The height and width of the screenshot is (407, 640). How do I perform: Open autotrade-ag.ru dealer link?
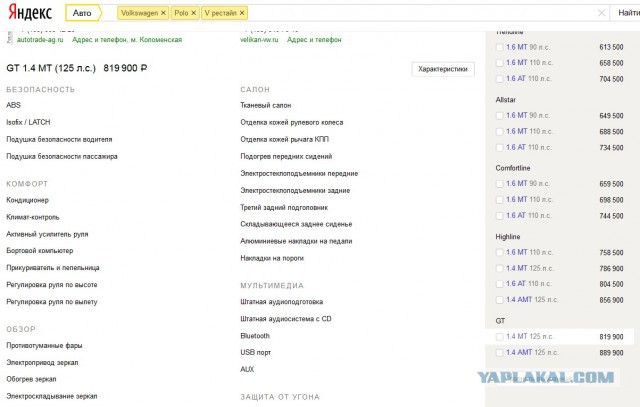[x=40, y=40]
